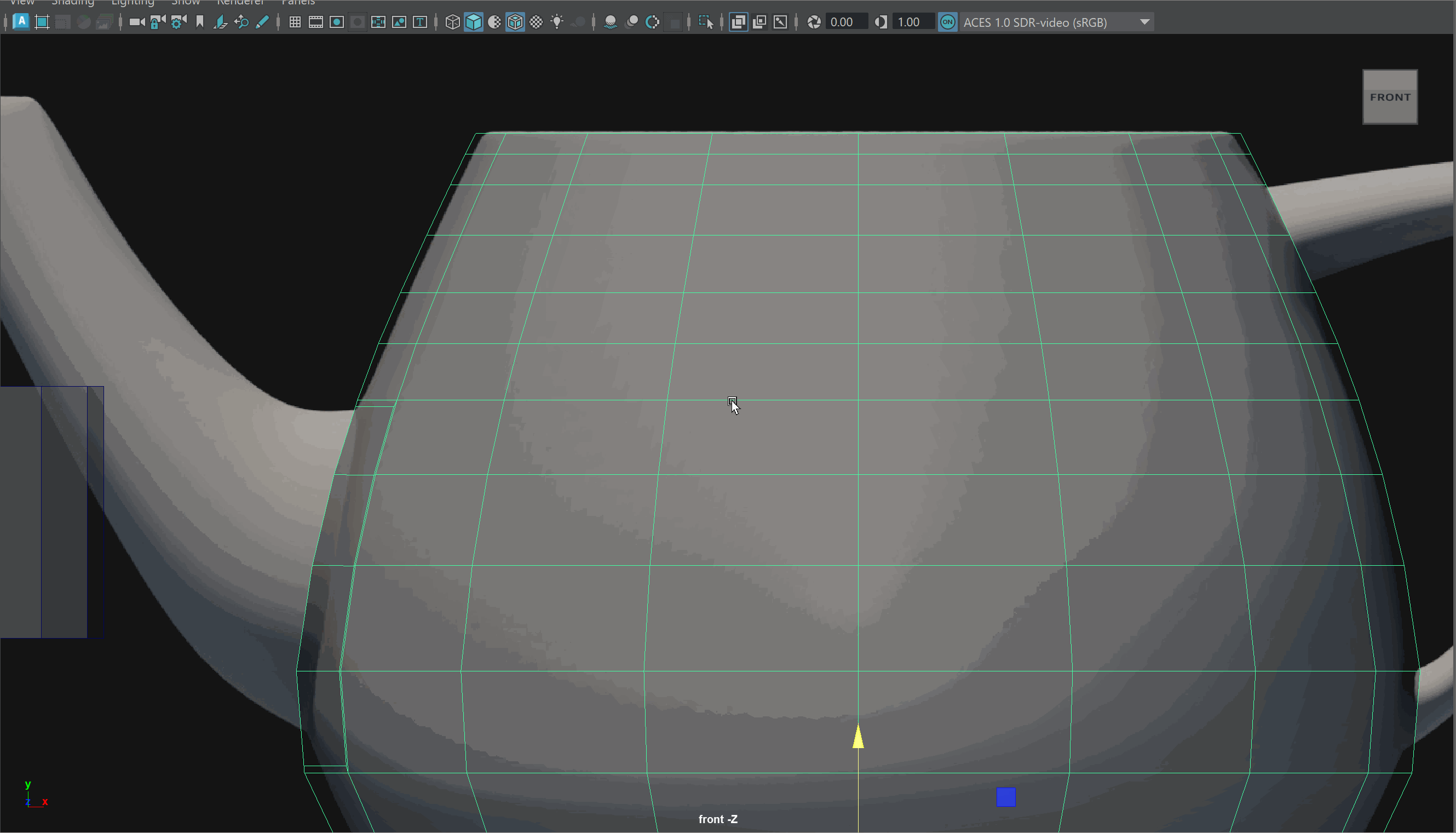Toggle color management ON button
This screenshot has height=833, width=1456.
948,22
